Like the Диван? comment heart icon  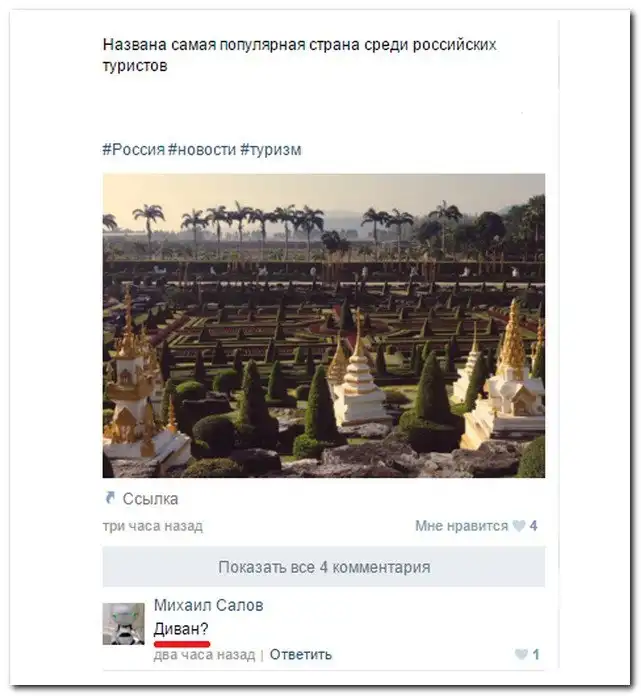pos(521,654)
